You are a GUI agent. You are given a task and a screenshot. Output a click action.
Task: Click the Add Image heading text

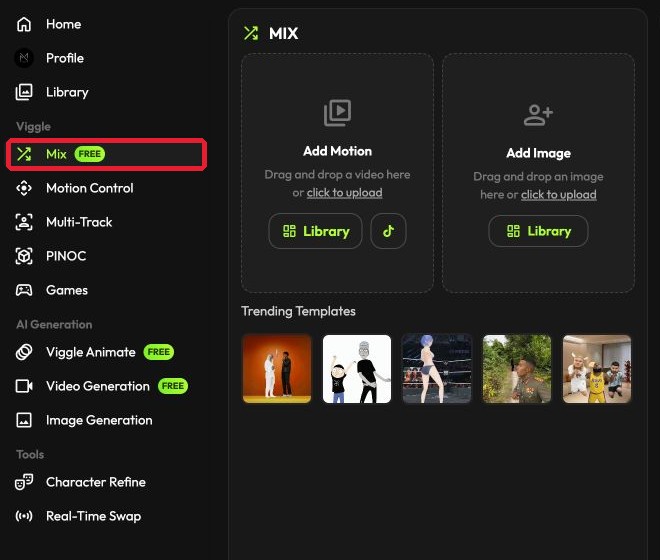538,153
